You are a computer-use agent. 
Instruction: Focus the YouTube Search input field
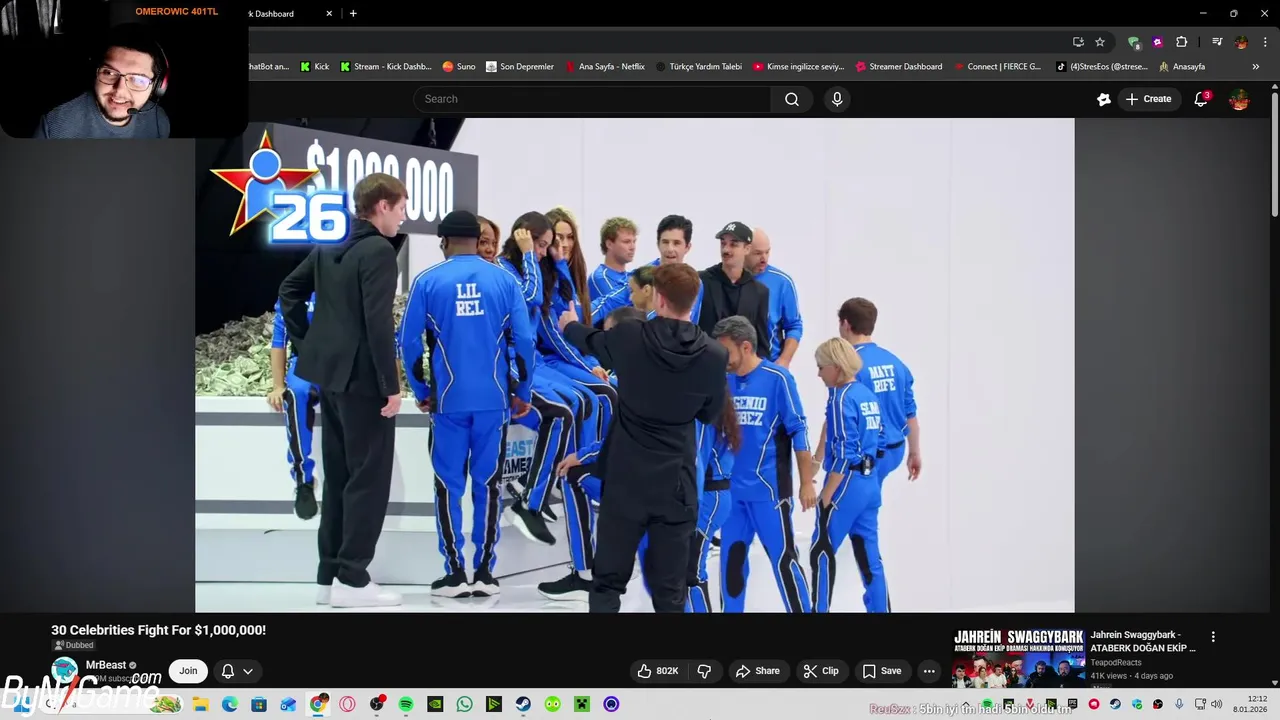[592, 99]
